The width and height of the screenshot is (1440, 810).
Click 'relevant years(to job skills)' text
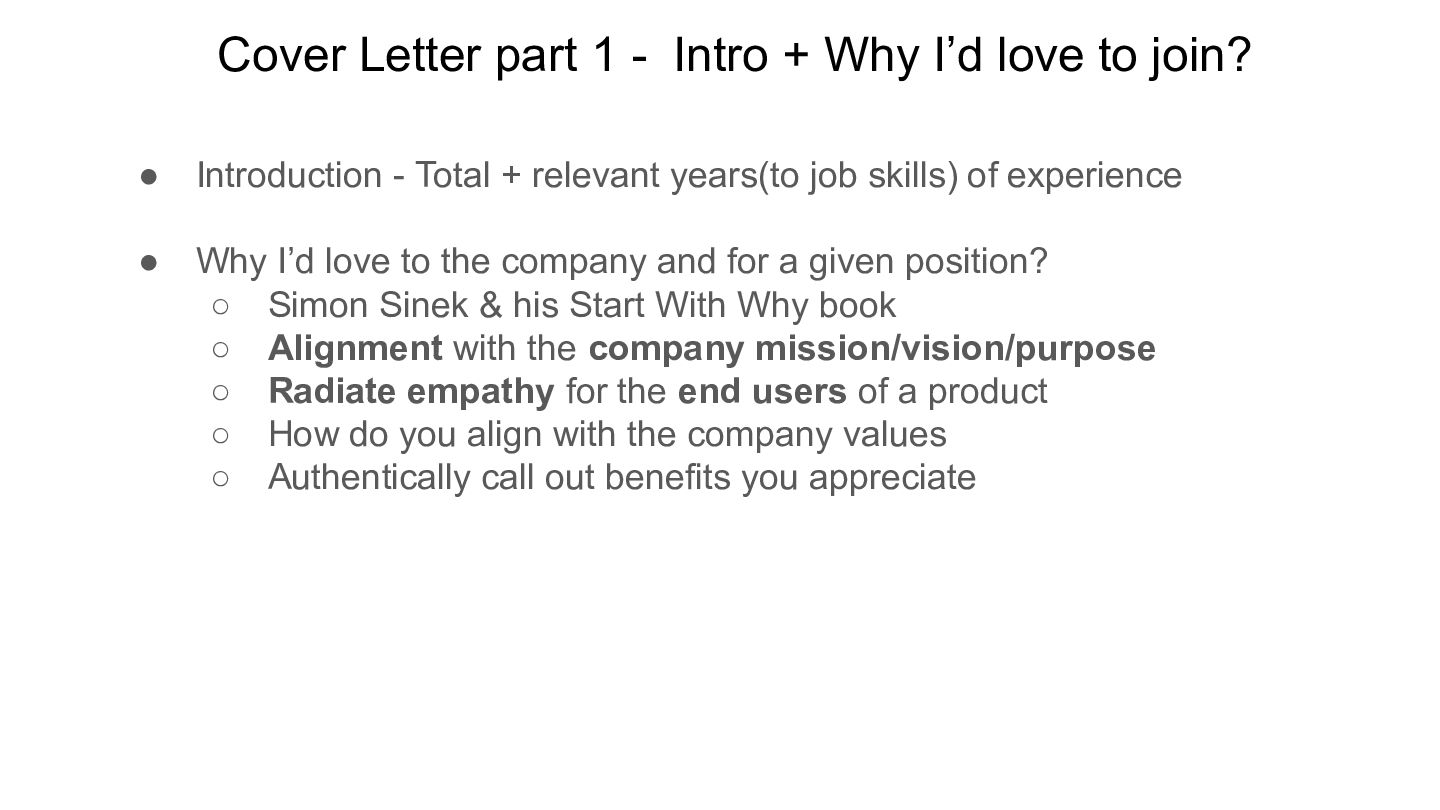[744, 175]
